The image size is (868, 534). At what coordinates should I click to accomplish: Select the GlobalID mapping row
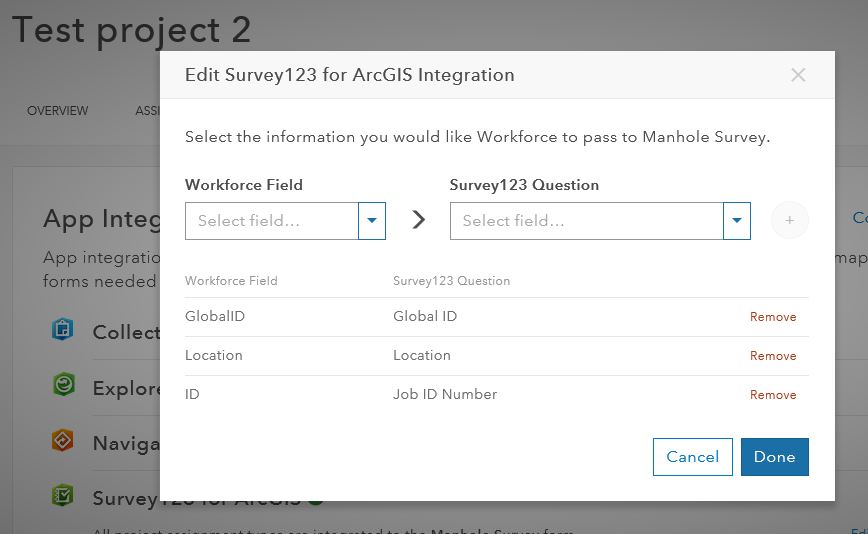click(x=497, y=317)
